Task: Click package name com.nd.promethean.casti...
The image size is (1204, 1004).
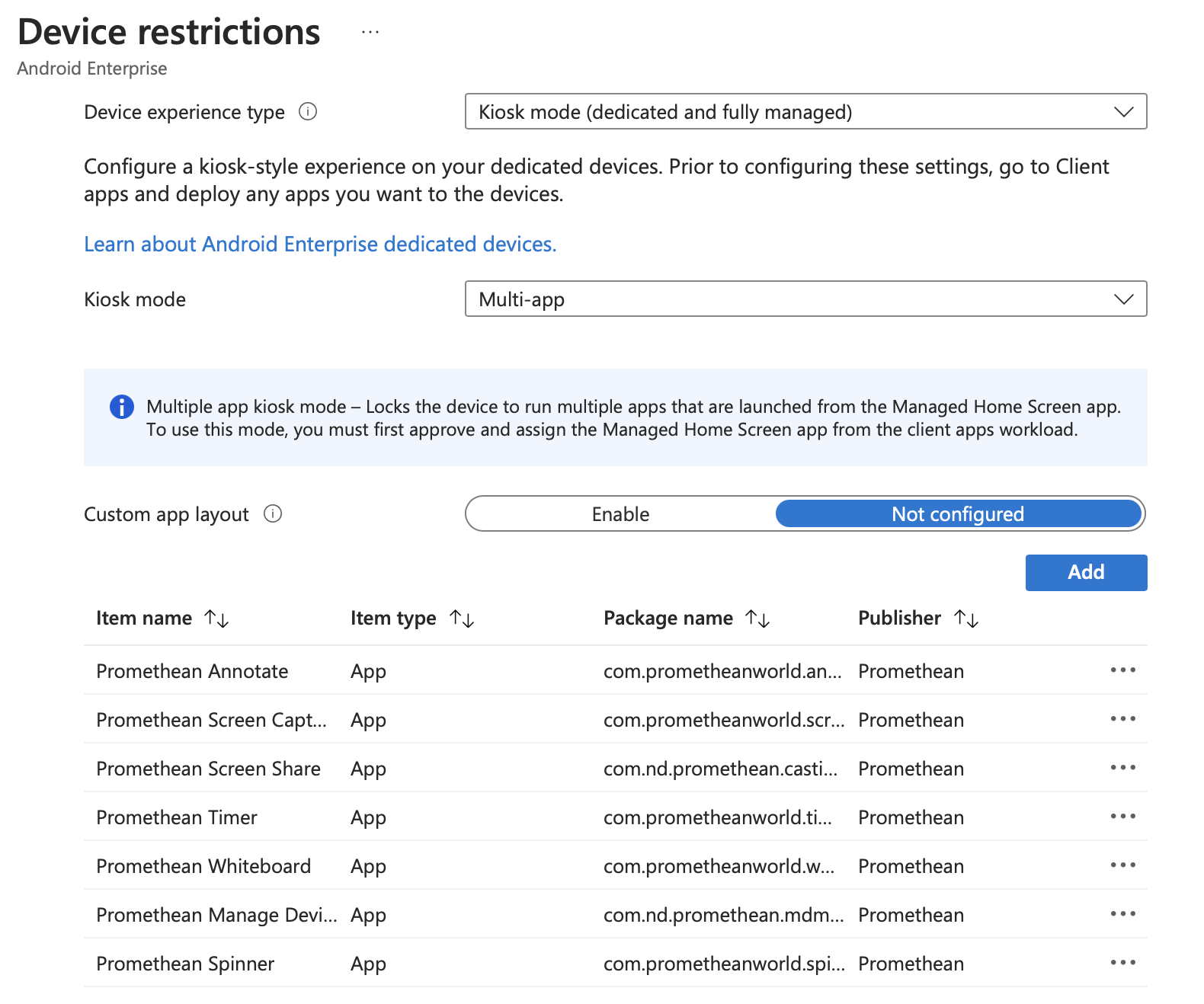Action: click(721, 769)
